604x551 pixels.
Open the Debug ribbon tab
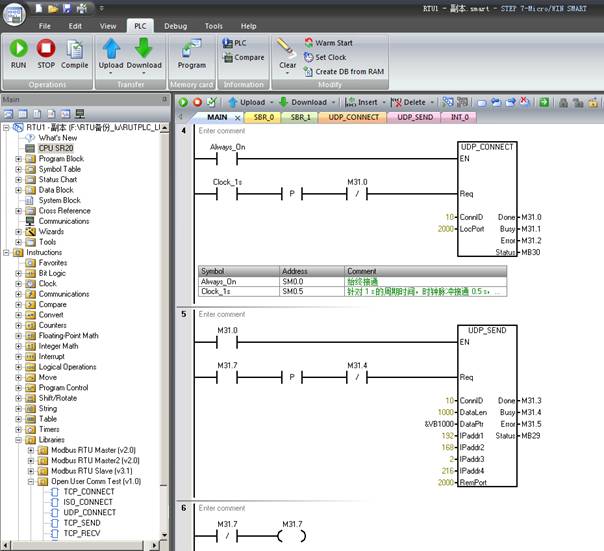(175, 25)
